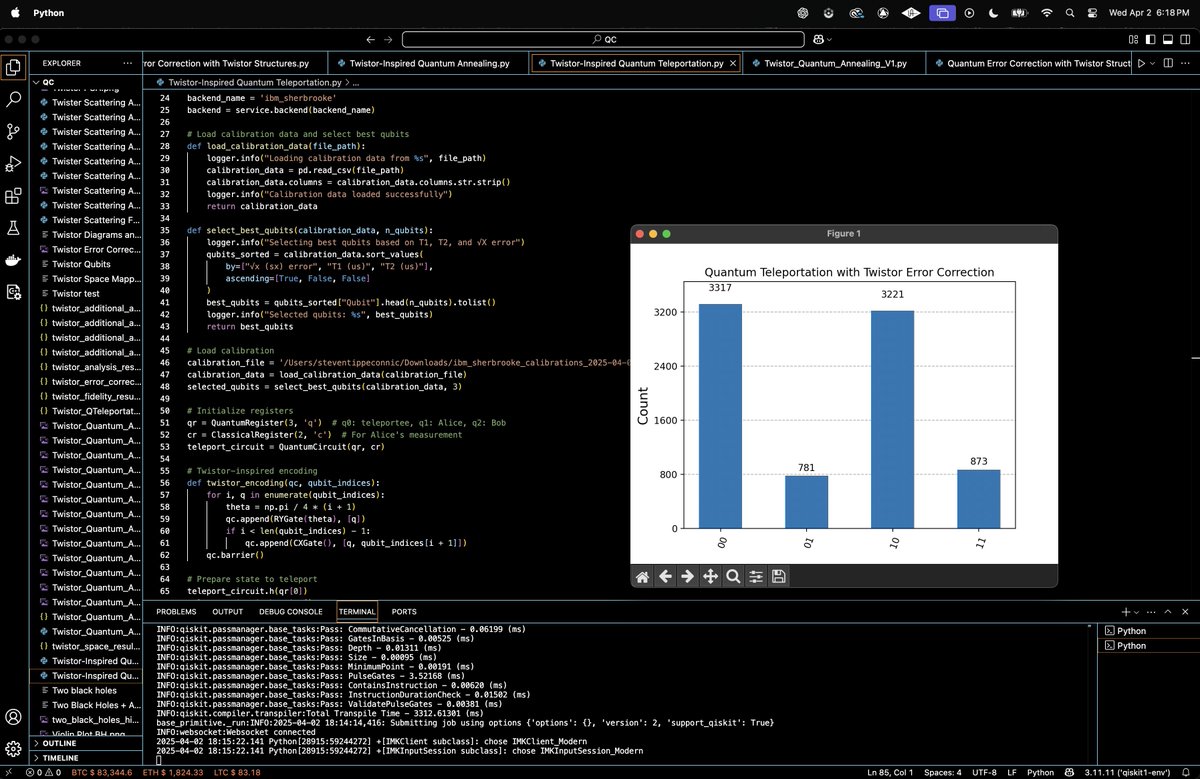This screenshot has height=779, width=1200.
Task: Open the DEBUG CONSOLE panel tab
Action: tap(291, 611)
